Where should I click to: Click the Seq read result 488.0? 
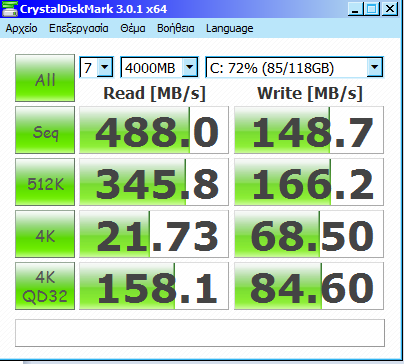coord(154,130)
